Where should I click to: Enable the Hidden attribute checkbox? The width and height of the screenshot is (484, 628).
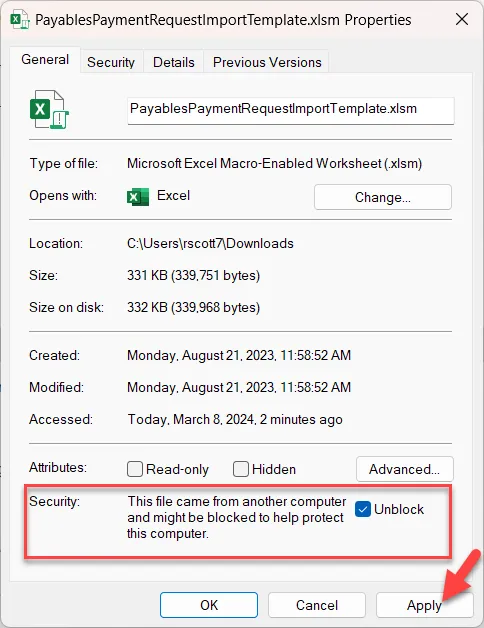click(240, 469)
